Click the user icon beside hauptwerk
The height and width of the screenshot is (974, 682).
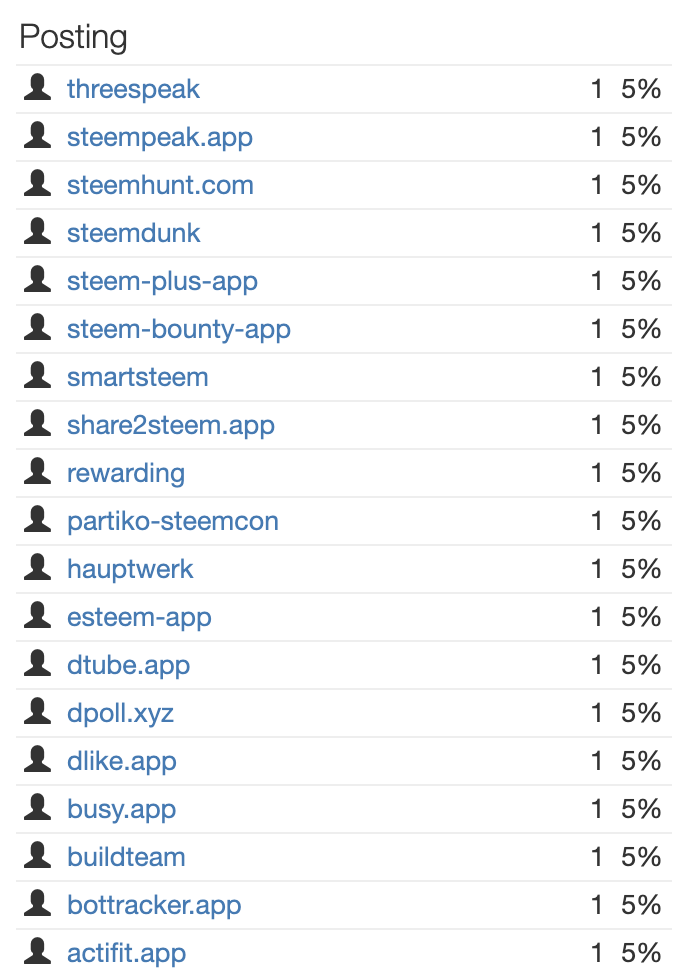[37, 568]
